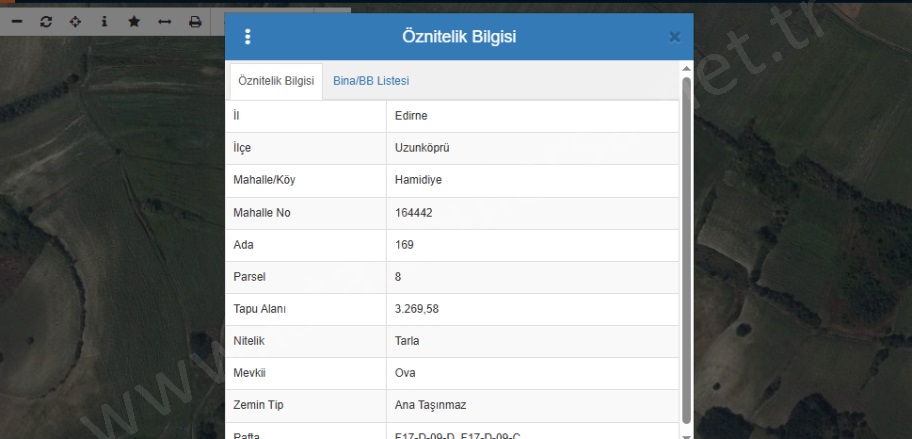This screenshot has width=912, height=439.
Task: Click the Tarla value in Nitelik row
Action: coord(407,341)
